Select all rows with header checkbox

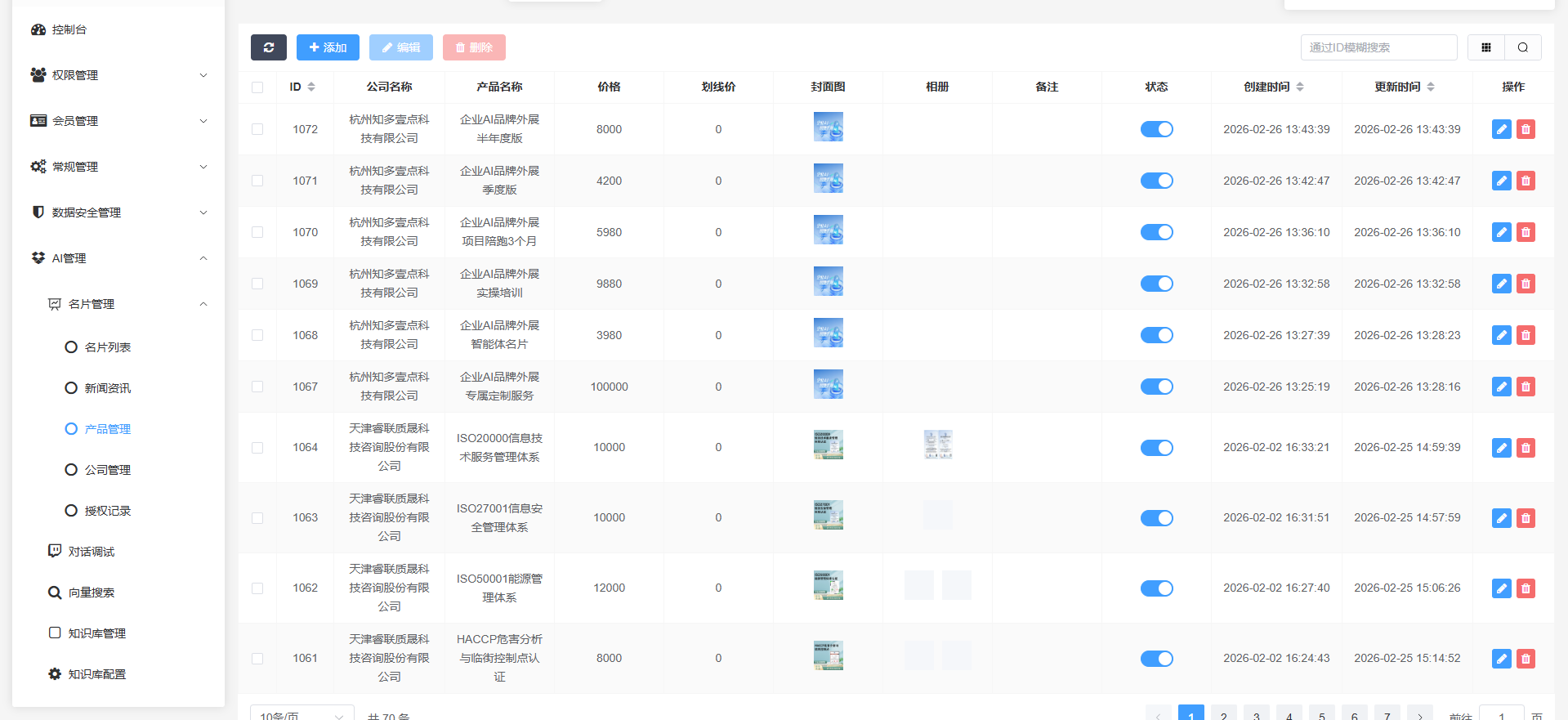coord(257,87)
